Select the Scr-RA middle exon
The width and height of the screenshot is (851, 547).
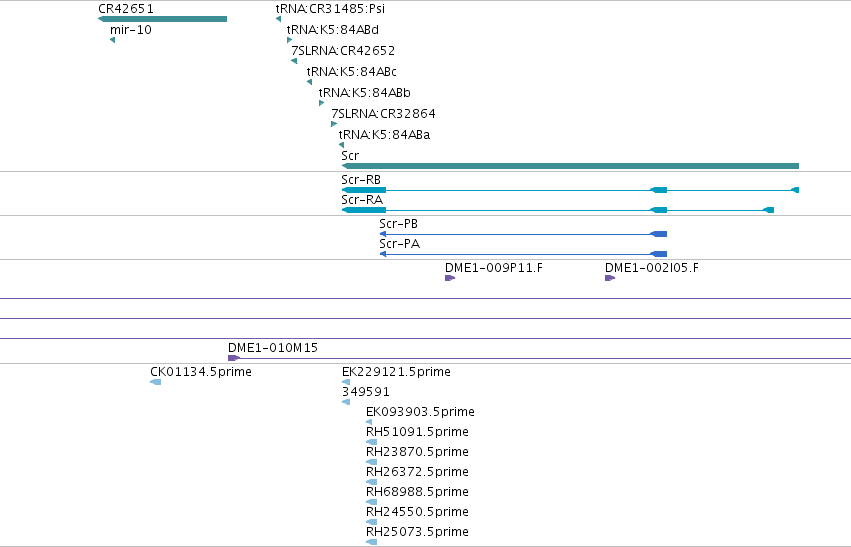(x=658, y=210)
